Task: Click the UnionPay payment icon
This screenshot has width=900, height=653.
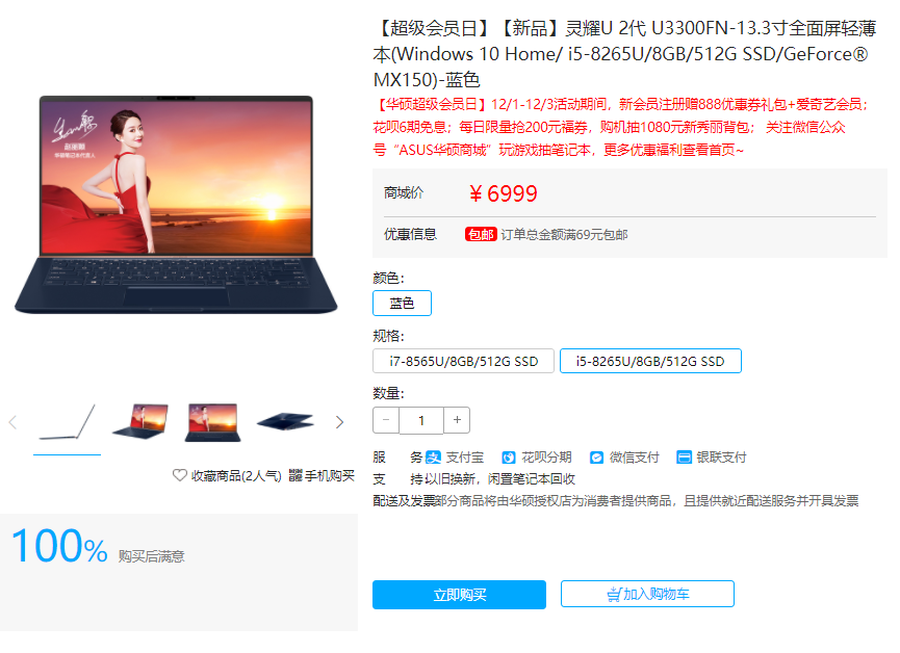Action: point(684,457)
